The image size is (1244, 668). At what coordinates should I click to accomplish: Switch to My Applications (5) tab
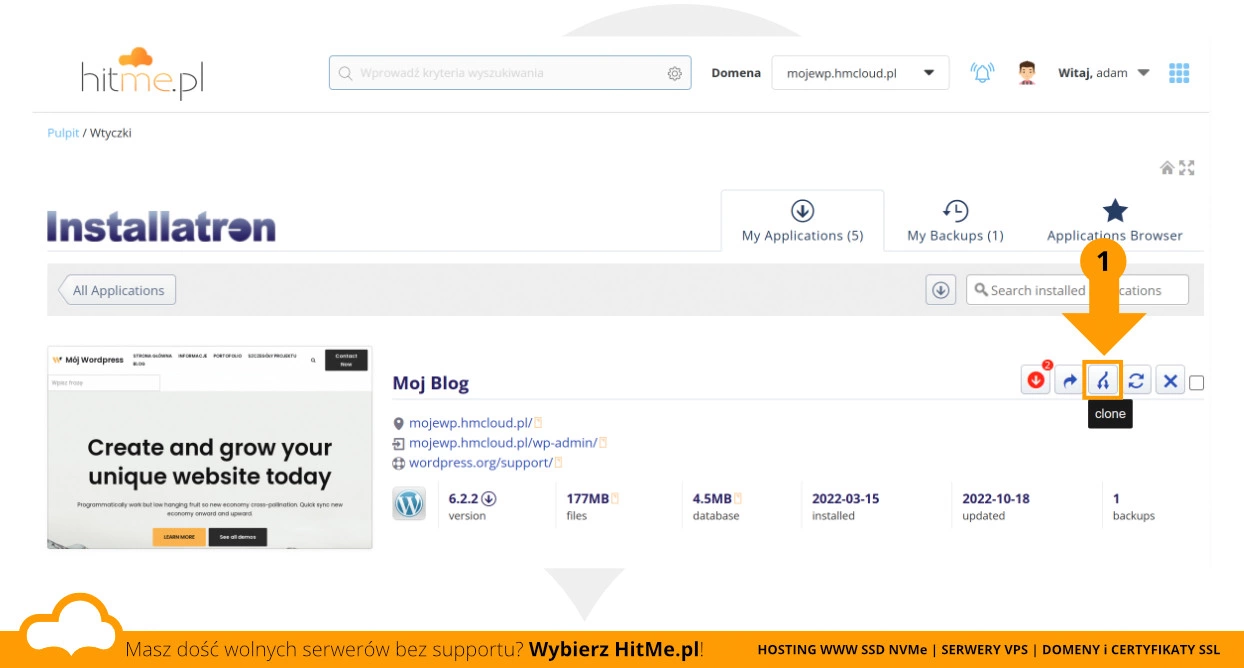point(802,221)
